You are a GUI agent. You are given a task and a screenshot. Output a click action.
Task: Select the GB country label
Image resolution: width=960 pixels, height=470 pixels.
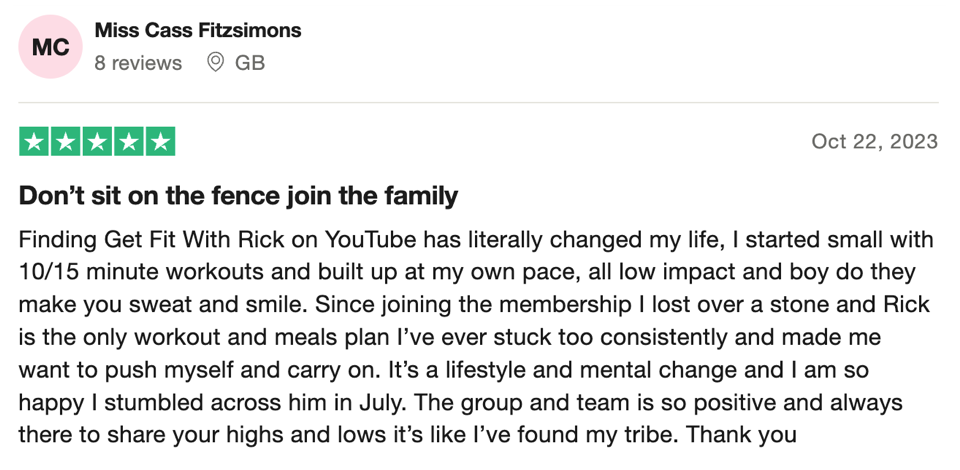point(250,63)
